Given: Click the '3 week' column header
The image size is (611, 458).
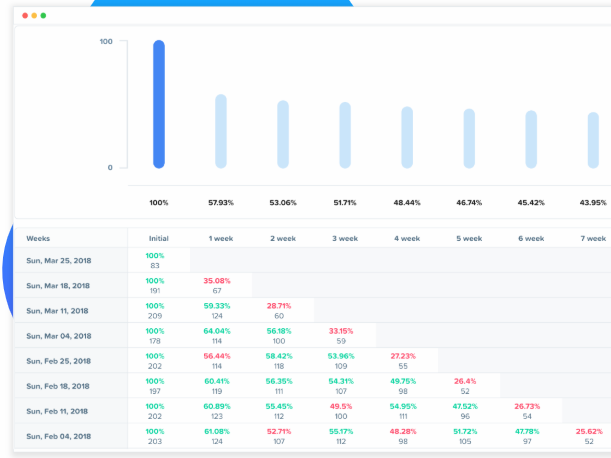Looking at the screenshot, I should (344, 239).
